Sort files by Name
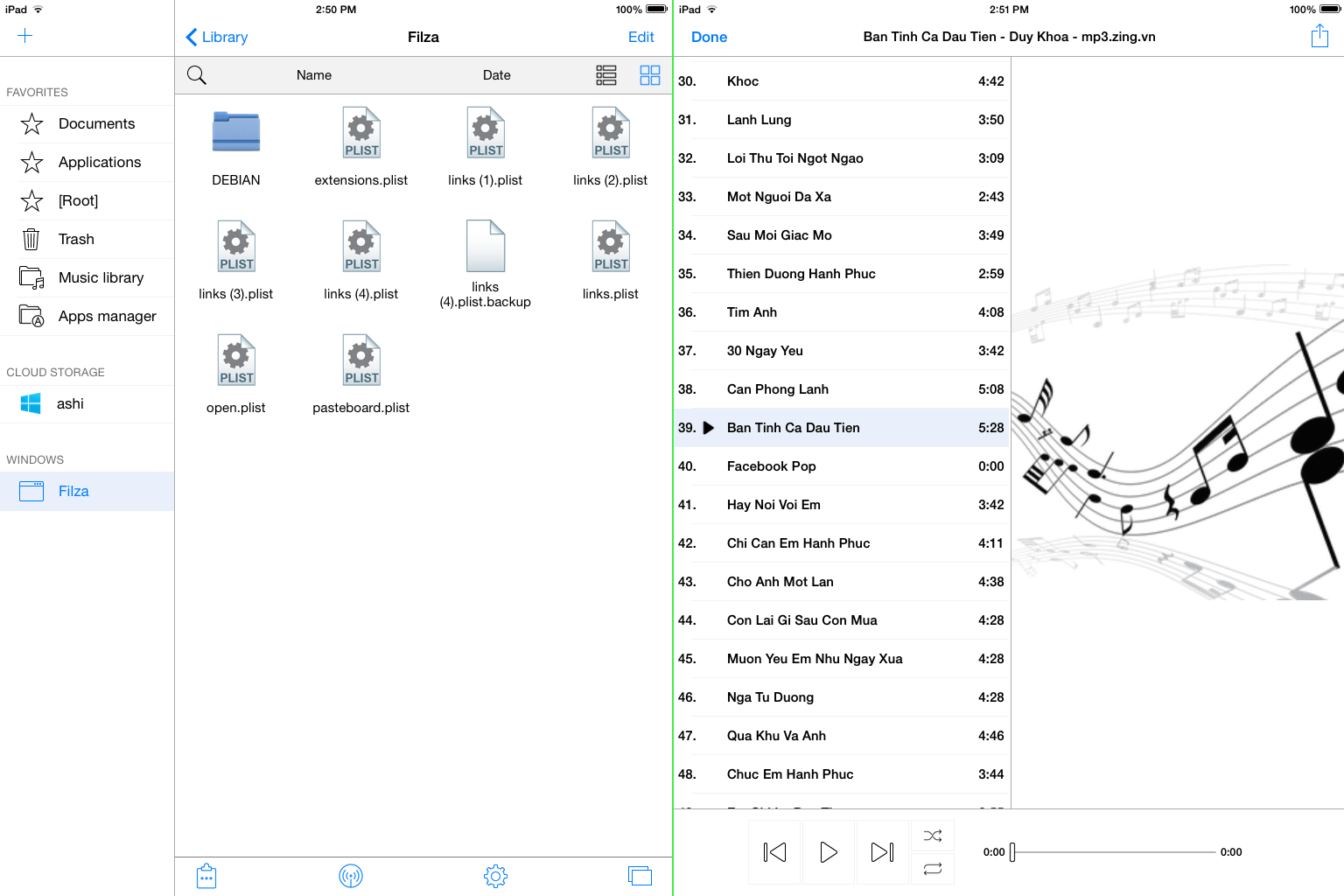Screen dimensions: 1344x896 (x=313, y=75)
